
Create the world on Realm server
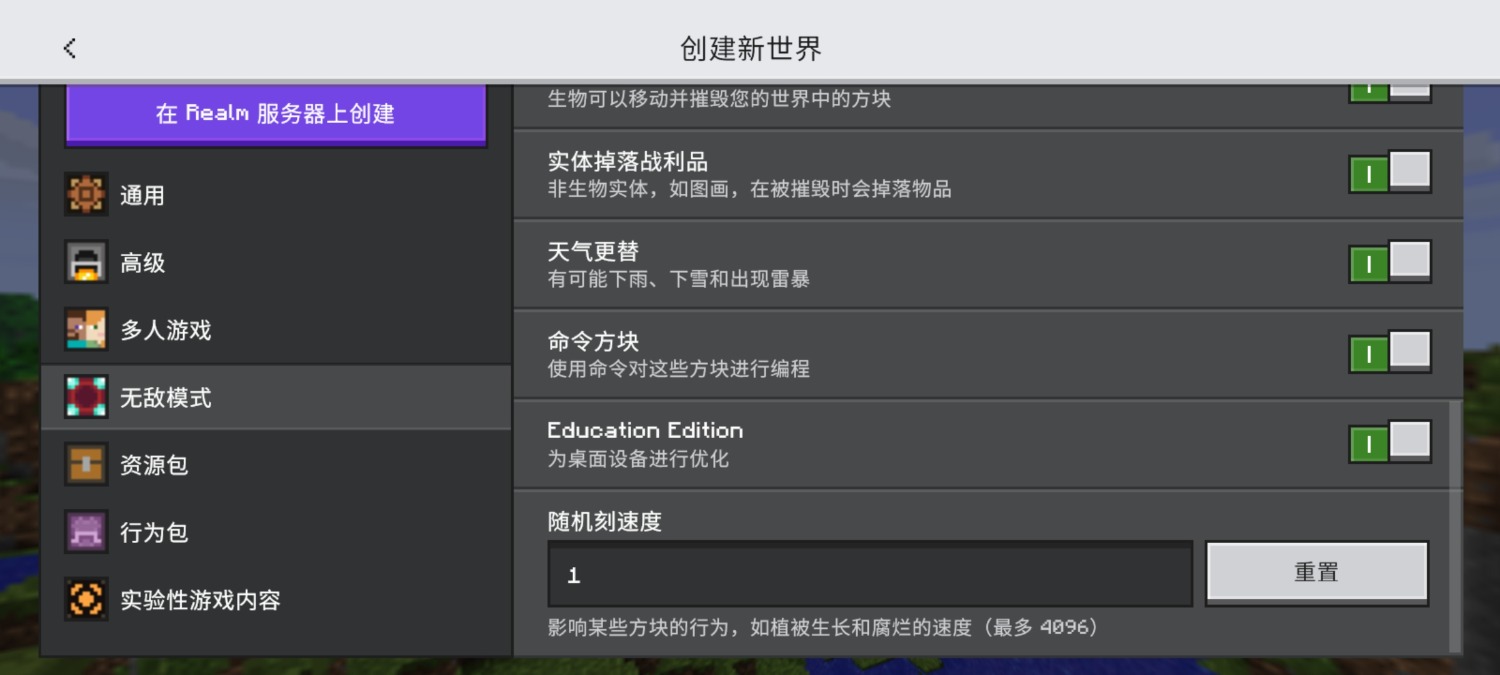point(276,114)
